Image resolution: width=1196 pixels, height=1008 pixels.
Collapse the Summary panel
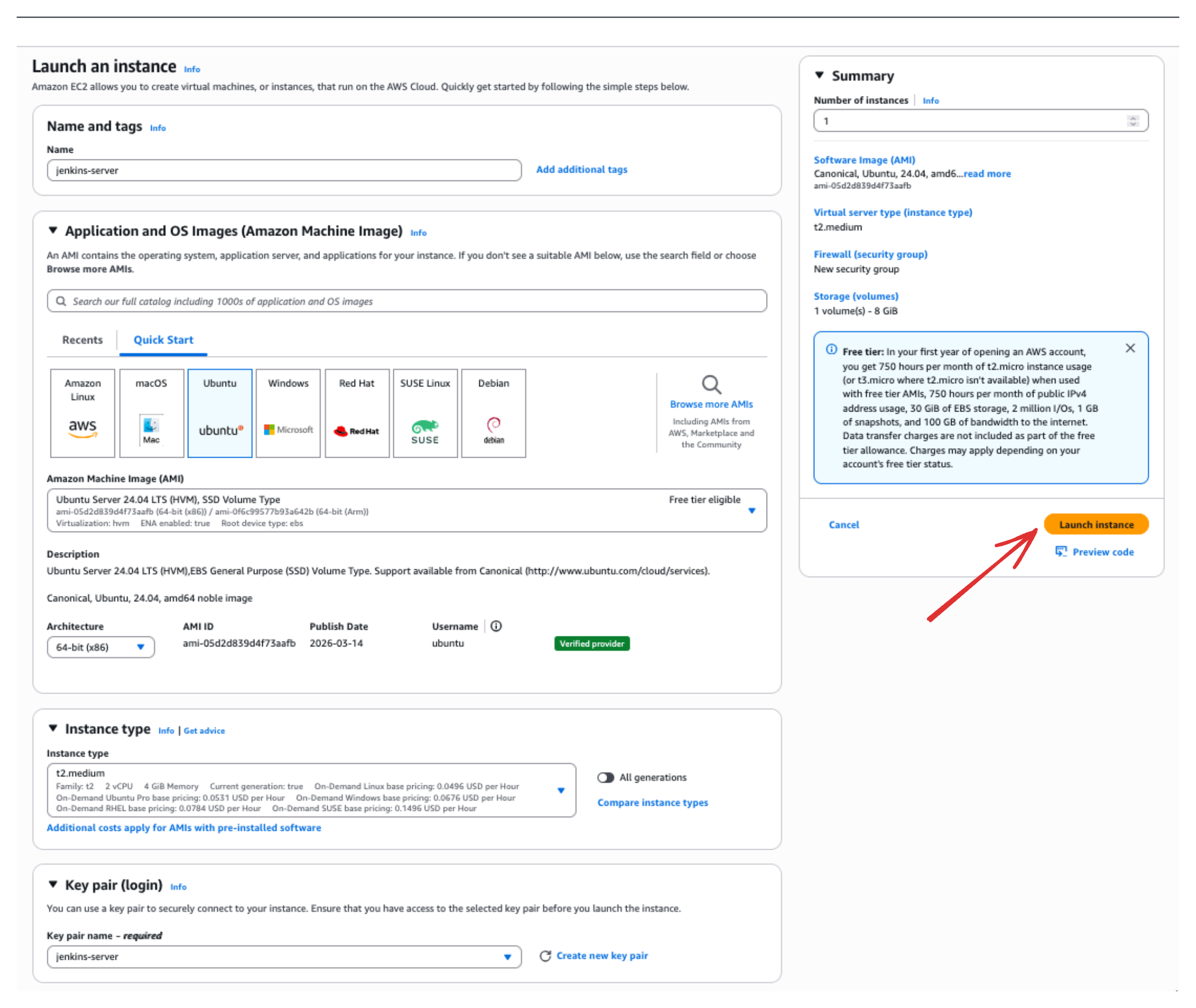coord(820,76)
